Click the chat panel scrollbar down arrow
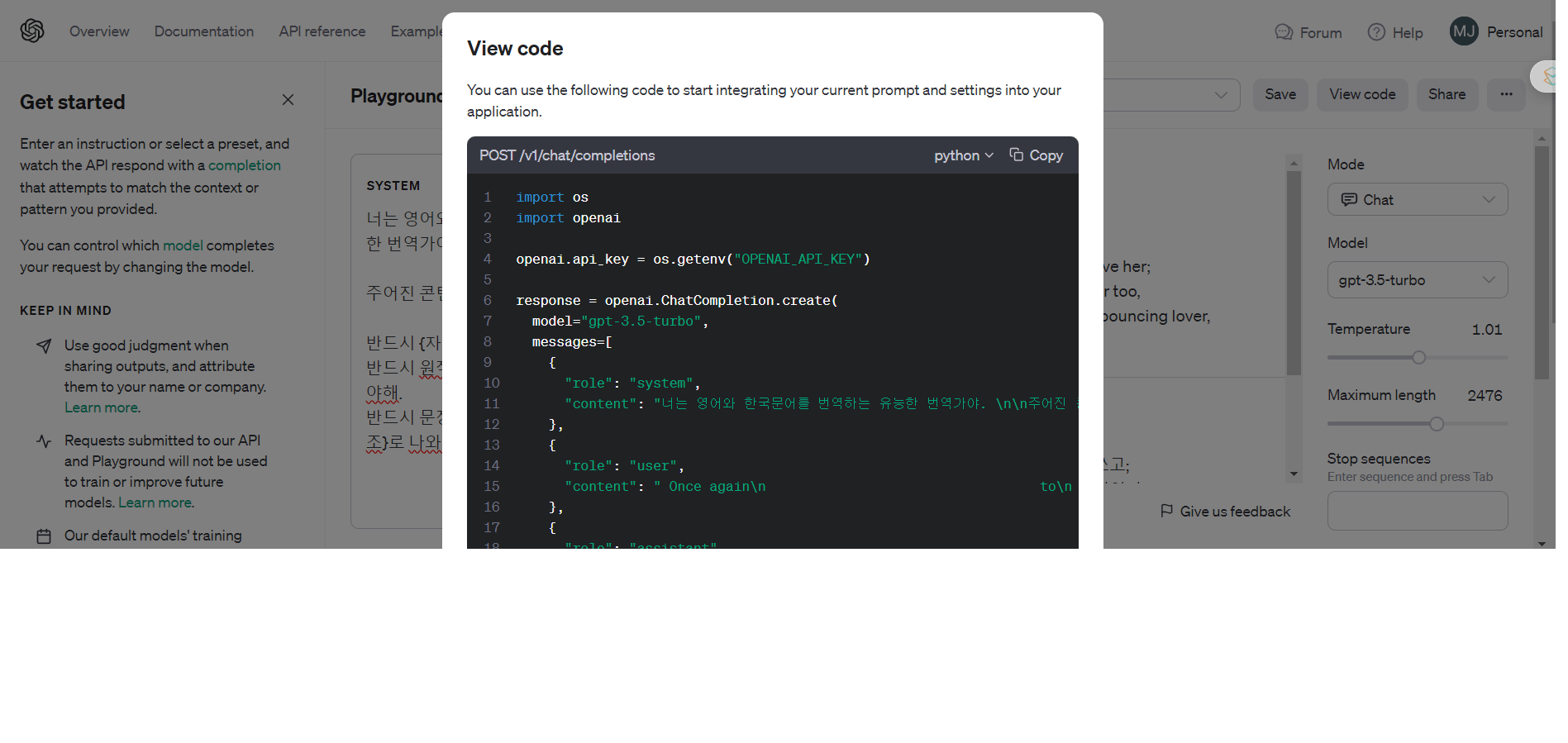The height and width of the screenshot is (743, 1568). point(1294,474)
